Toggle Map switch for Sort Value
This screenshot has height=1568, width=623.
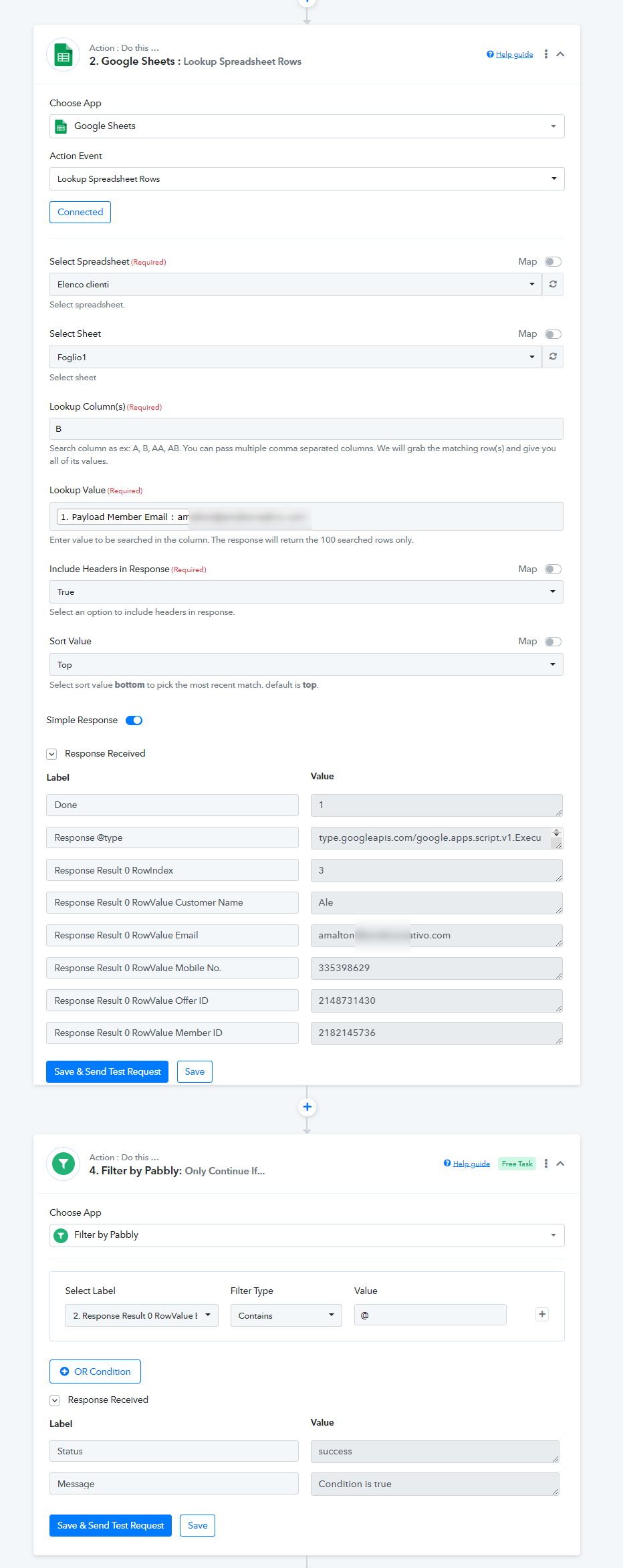point(553,642)
